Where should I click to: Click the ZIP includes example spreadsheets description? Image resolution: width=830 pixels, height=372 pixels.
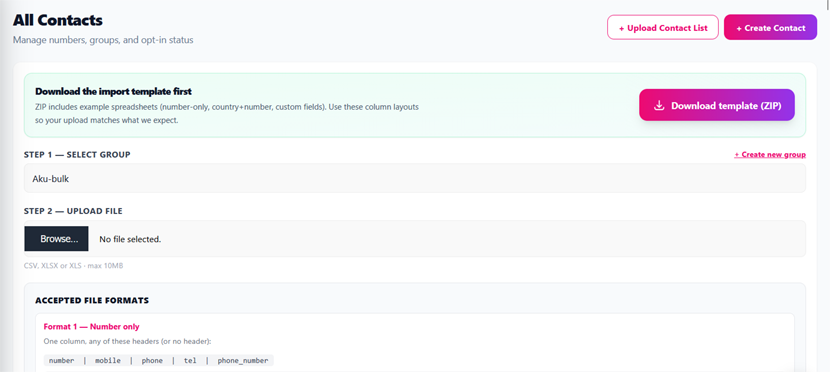pos(227,113)
